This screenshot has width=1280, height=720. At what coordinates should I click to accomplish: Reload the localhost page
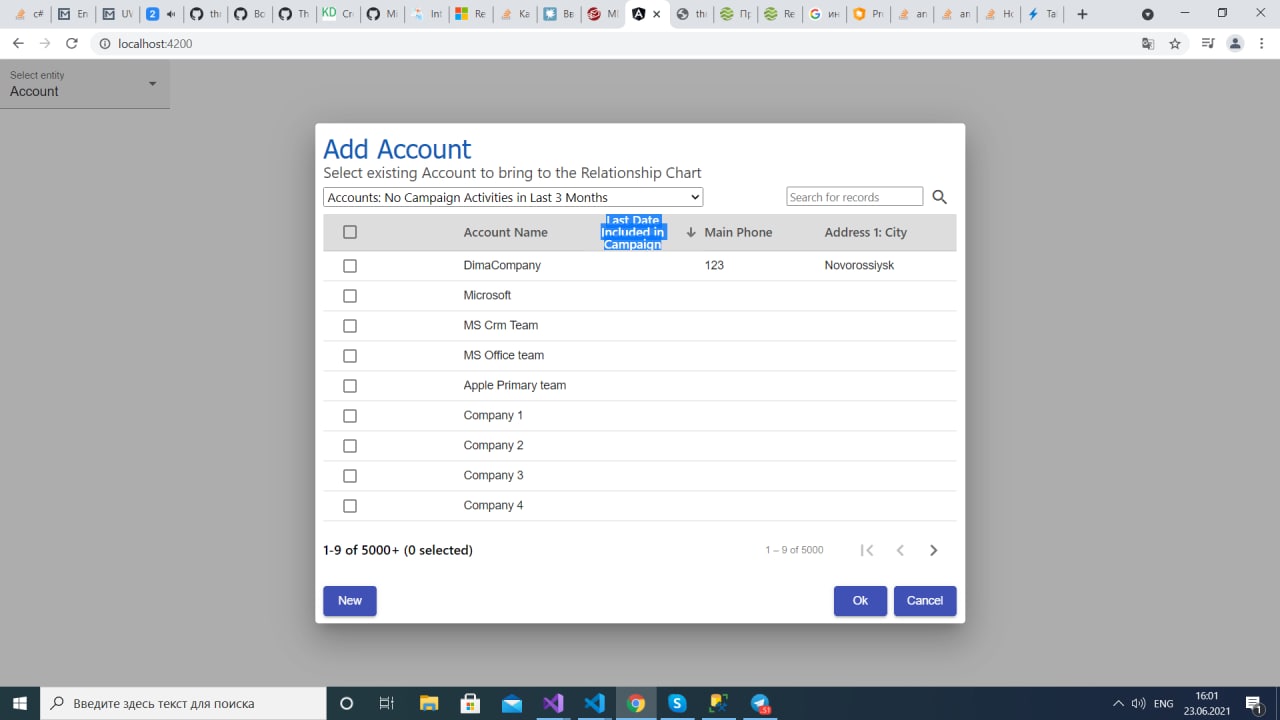click(71, 44)
